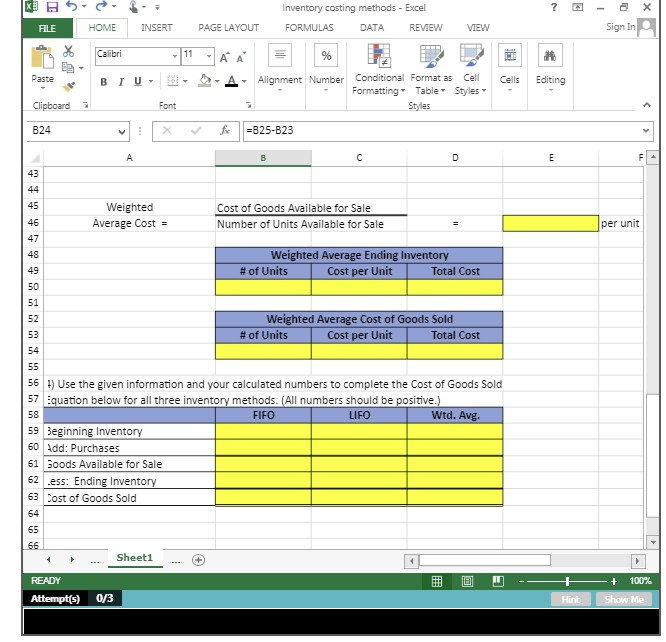The height and width of the screenshot is (642, 666).
Task: Click the zoom slider handle
Action: (567, 581)
